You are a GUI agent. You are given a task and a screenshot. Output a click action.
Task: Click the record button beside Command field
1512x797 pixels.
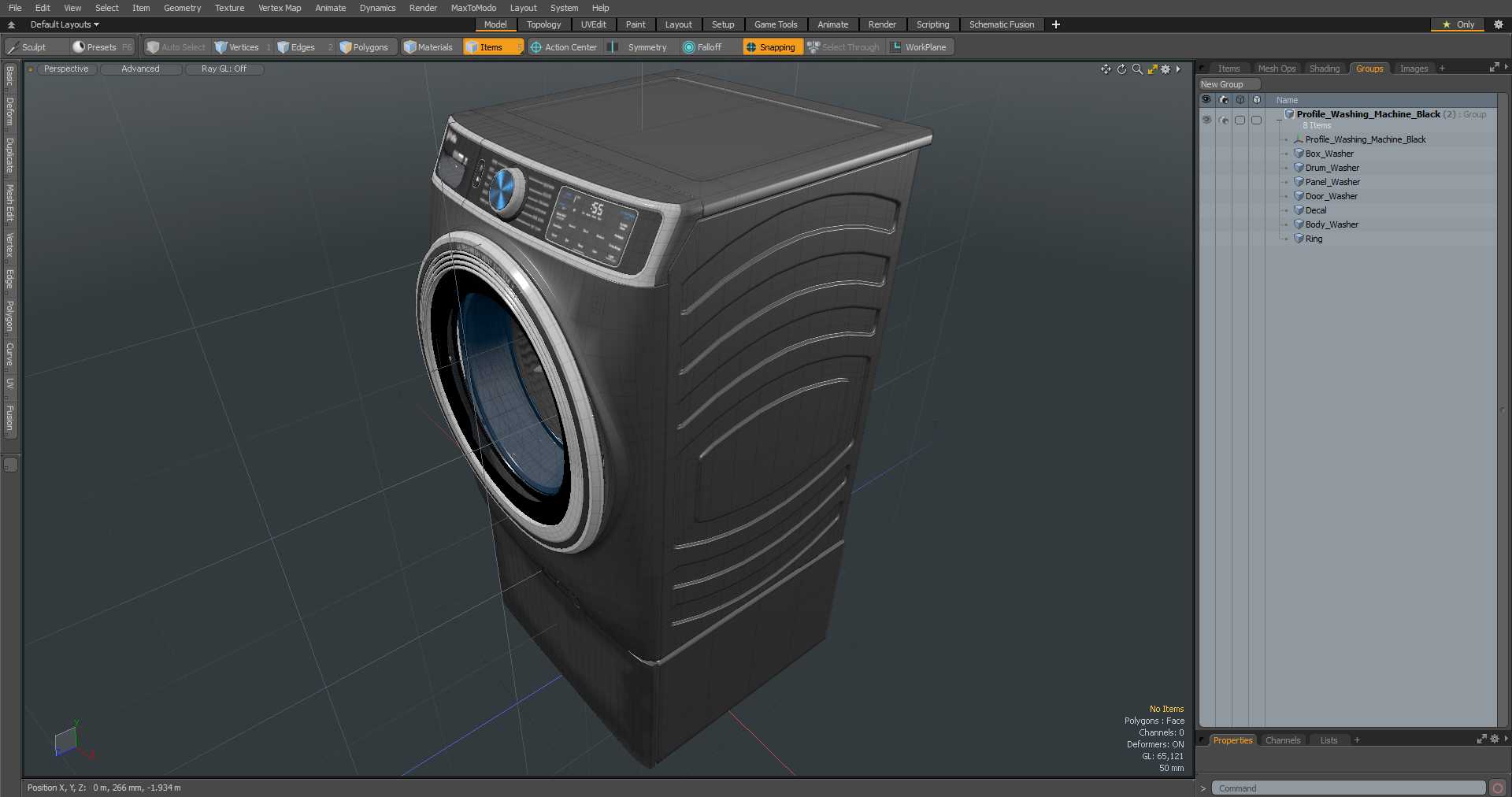1498,788
